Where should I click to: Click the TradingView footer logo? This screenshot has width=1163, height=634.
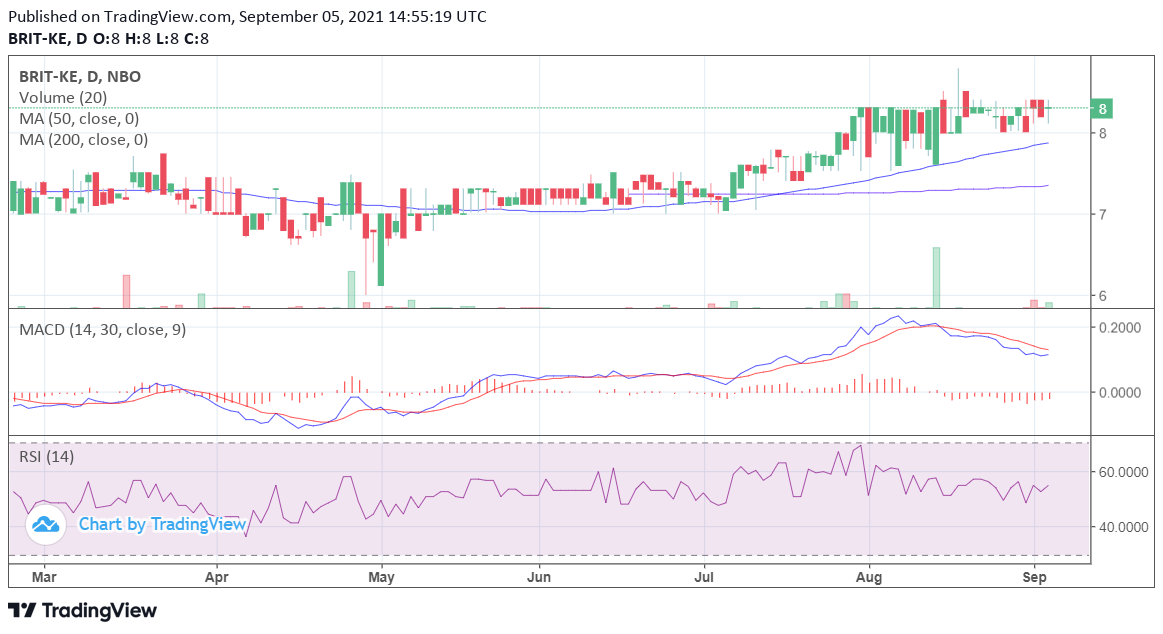83,611
